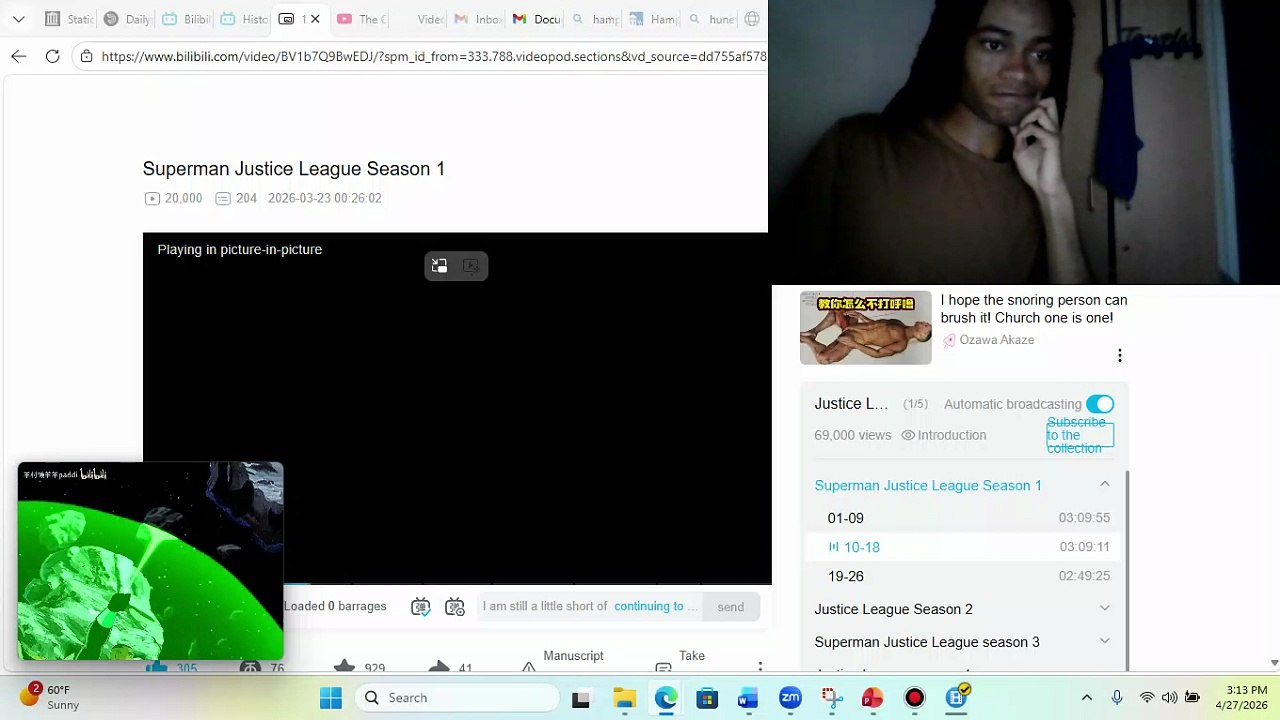Switch to the 'Inbox' Gmail tab
Screen dimensions: 1280x720
tap(478, 19)
